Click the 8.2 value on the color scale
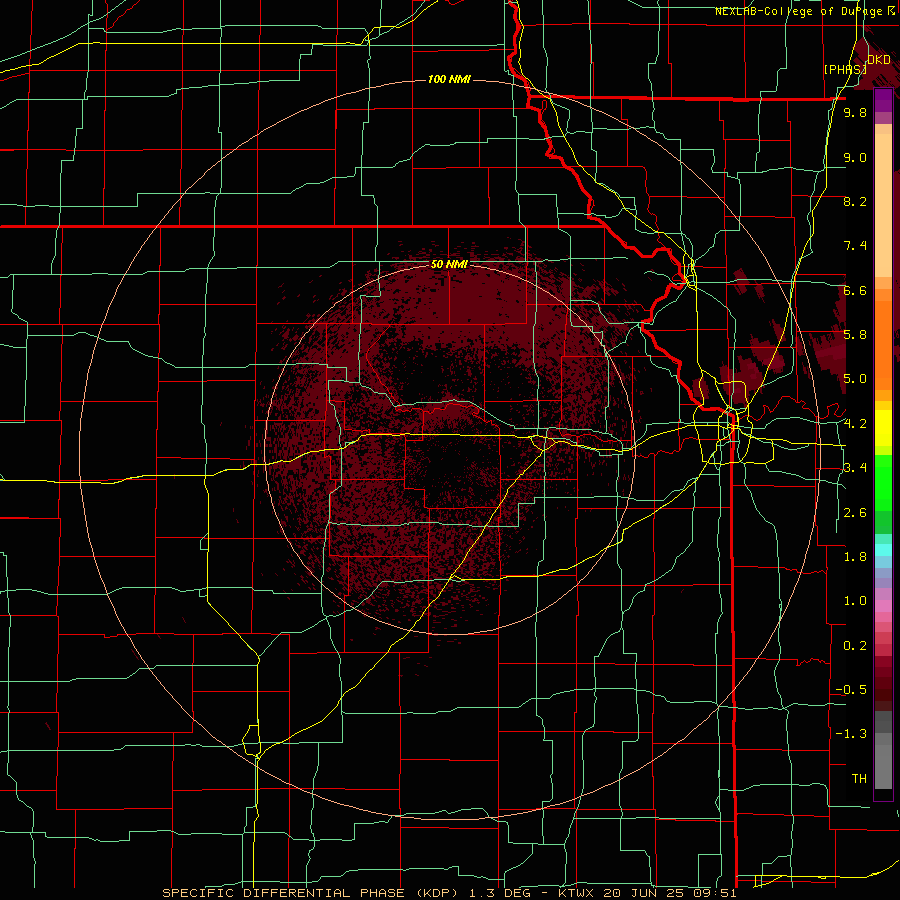The width and height of the screenshot is (900, 900). coord(855,201)
